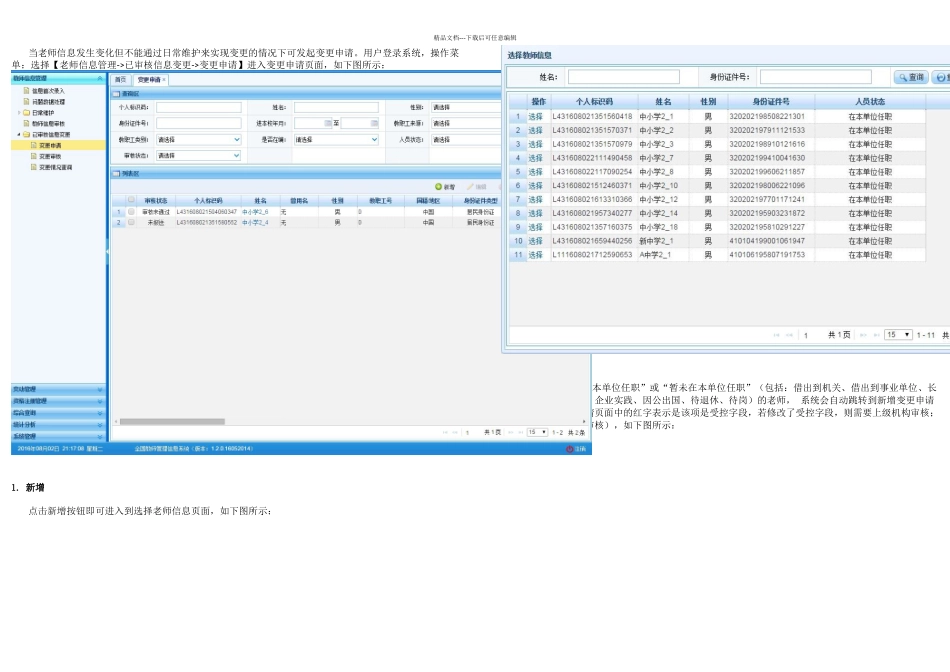Image resolution: width=950 pixels, height=672 pixels.
Task: Check the checkbox for row 2
Action: (x=130, y=222)
